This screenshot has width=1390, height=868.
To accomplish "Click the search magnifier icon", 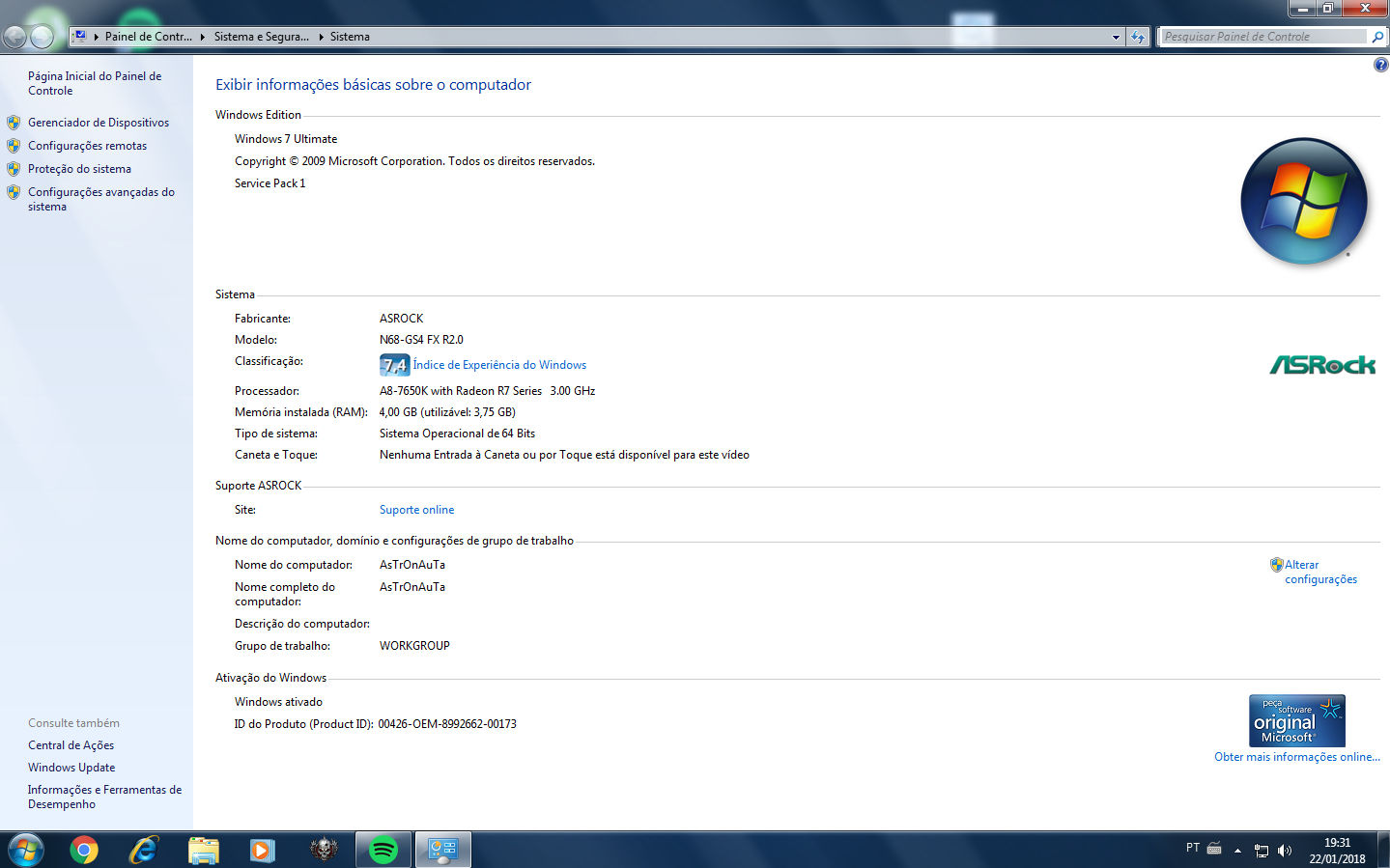I will 1377,37.
